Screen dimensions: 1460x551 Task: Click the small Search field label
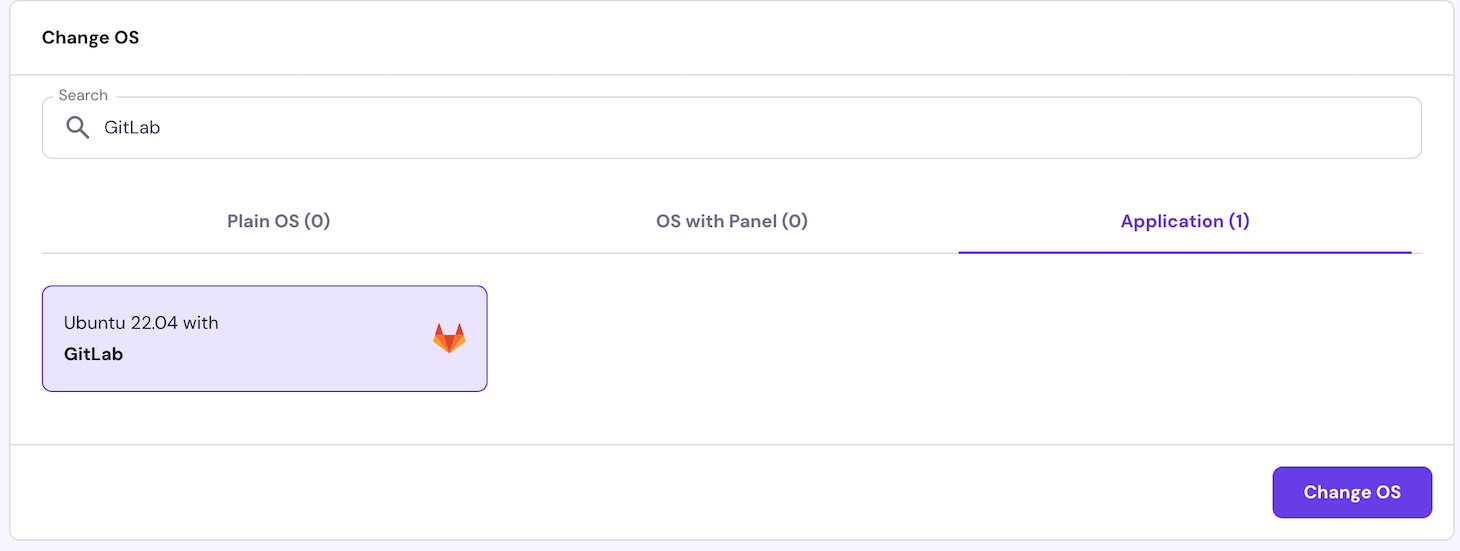[x=83, y=95]
